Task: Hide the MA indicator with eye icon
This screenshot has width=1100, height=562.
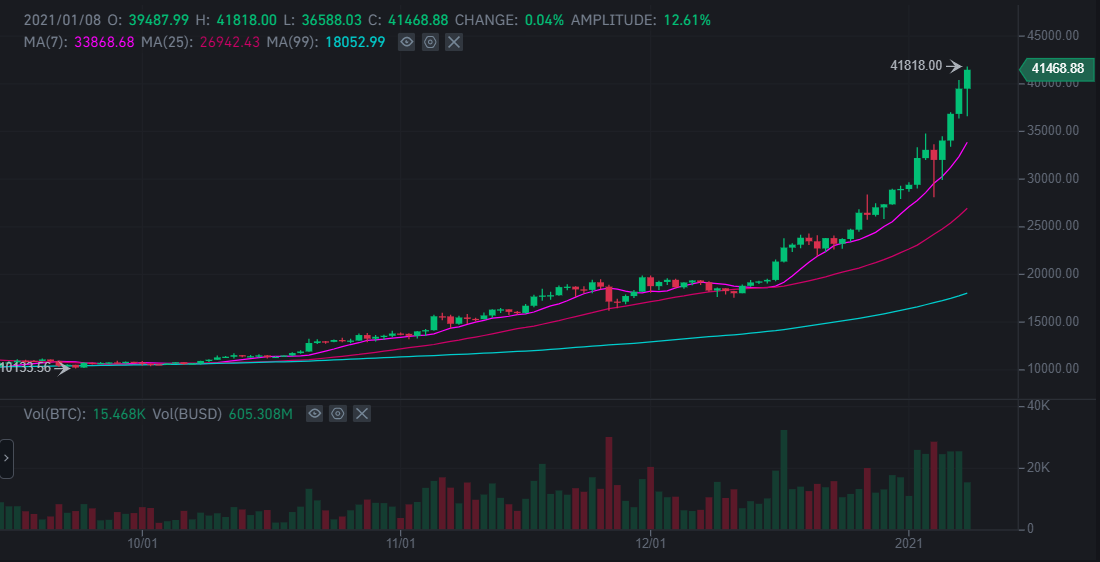Action: point(406,42)
